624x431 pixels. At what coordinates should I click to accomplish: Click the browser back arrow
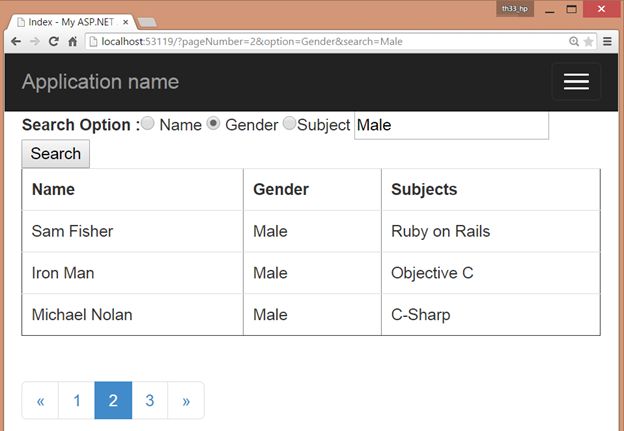coord(16,41)
